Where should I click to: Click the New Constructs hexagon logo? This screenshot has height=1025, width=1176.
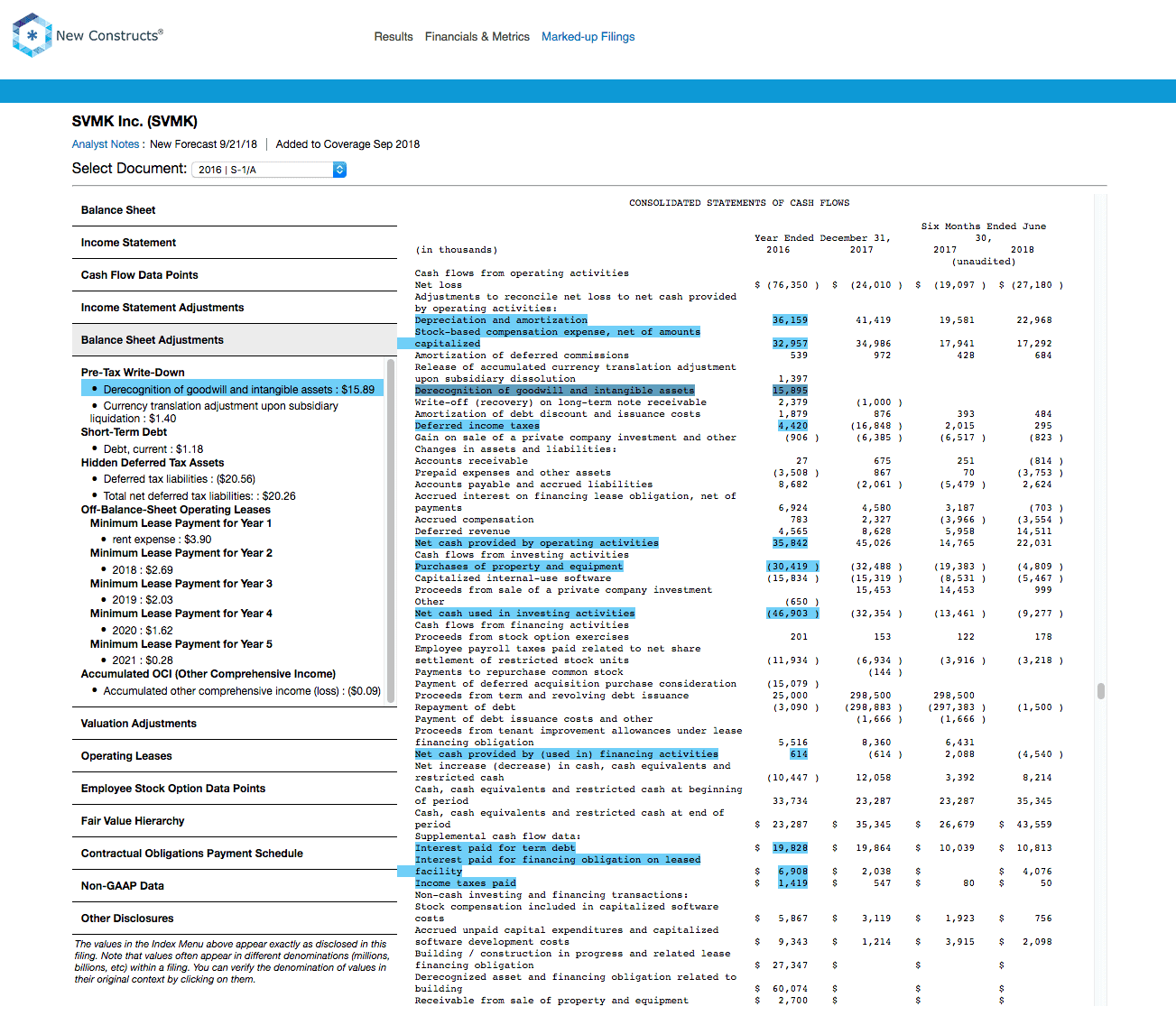pos(32,35)
